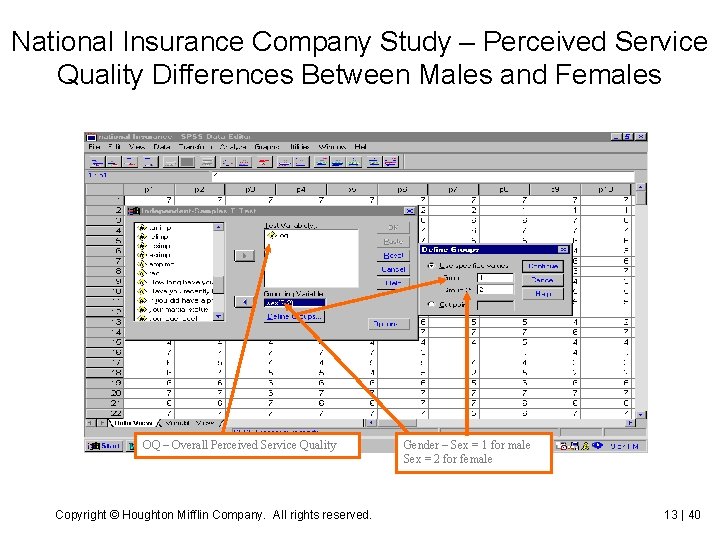This screenshot has height=540, width=720.
Task: Click Cancel in Define Groups dialog
Action: pos(543,280)
